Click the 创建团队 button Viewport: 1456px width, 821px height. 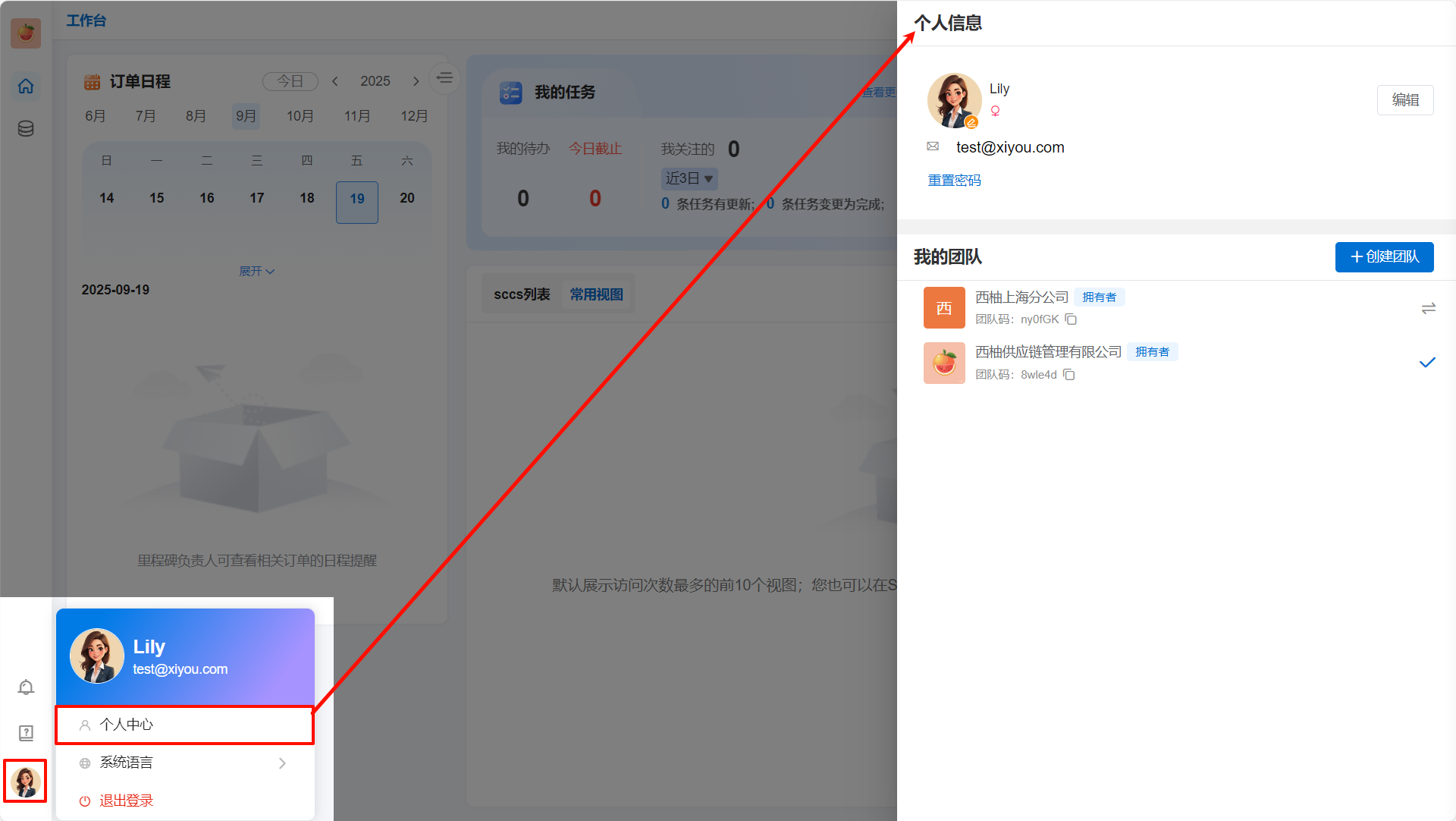click(x=1384, y=257)
